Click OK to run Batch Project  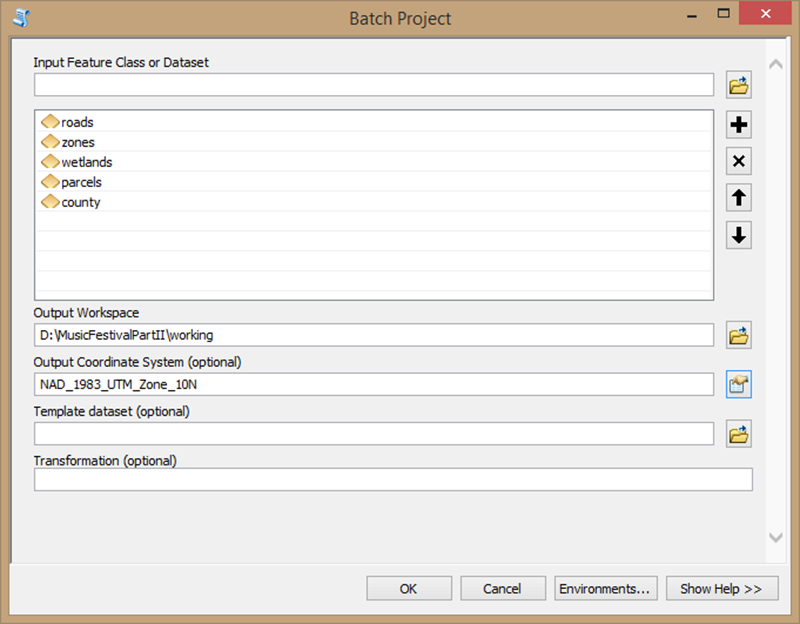(408, 588)
